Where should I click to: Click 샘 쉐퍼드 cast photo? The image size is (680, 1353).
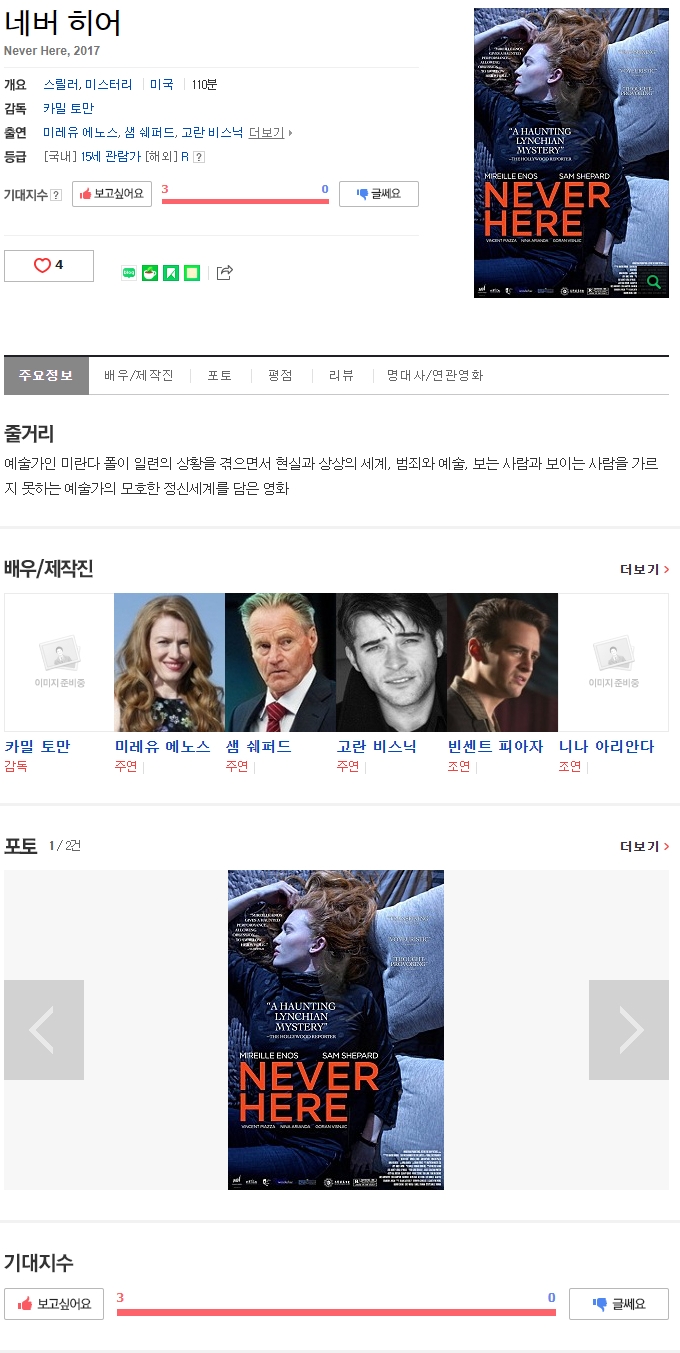pos(280,662)
